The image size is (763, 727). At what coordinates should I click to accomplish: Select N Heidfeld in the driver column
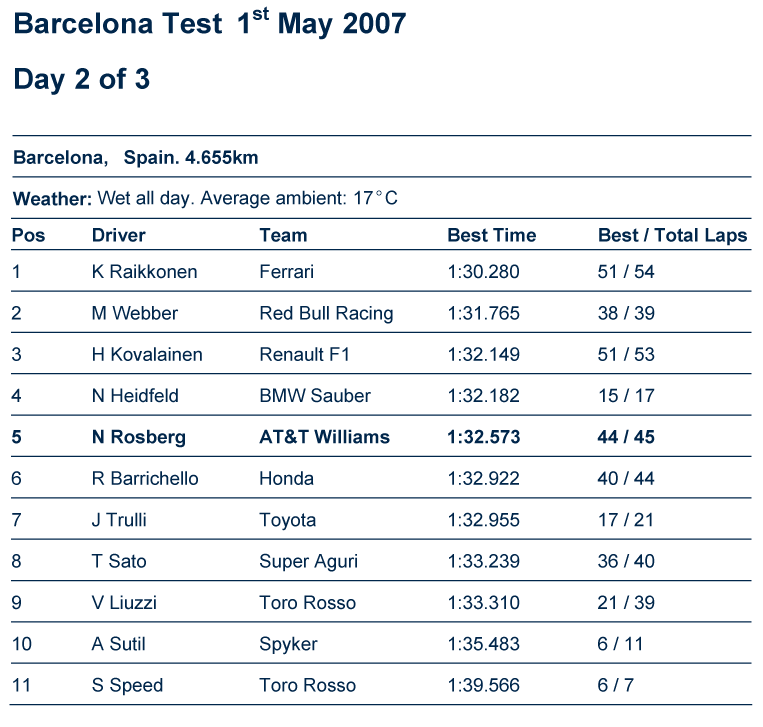135,396
